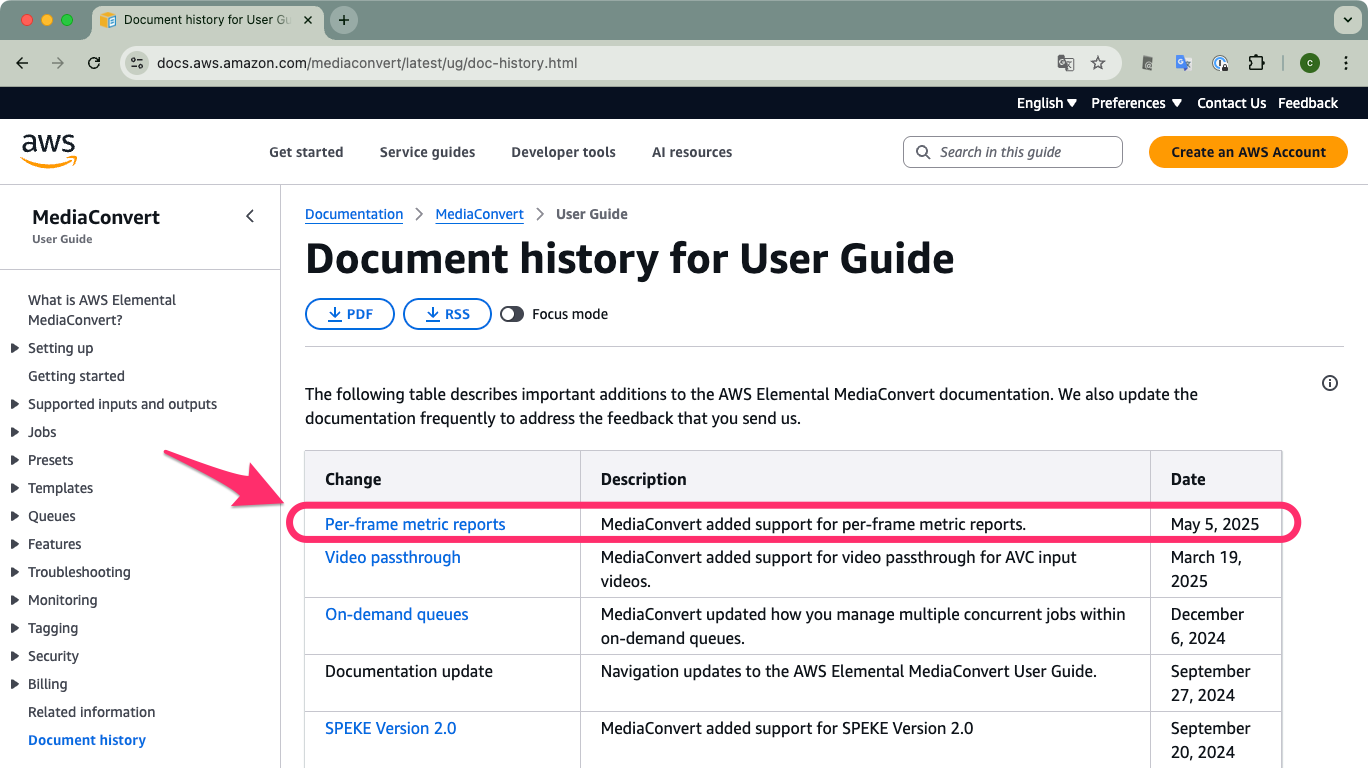The height and width of the screenshot is (768, 1368).
Task: Expand the Security section
Action: 14,656
